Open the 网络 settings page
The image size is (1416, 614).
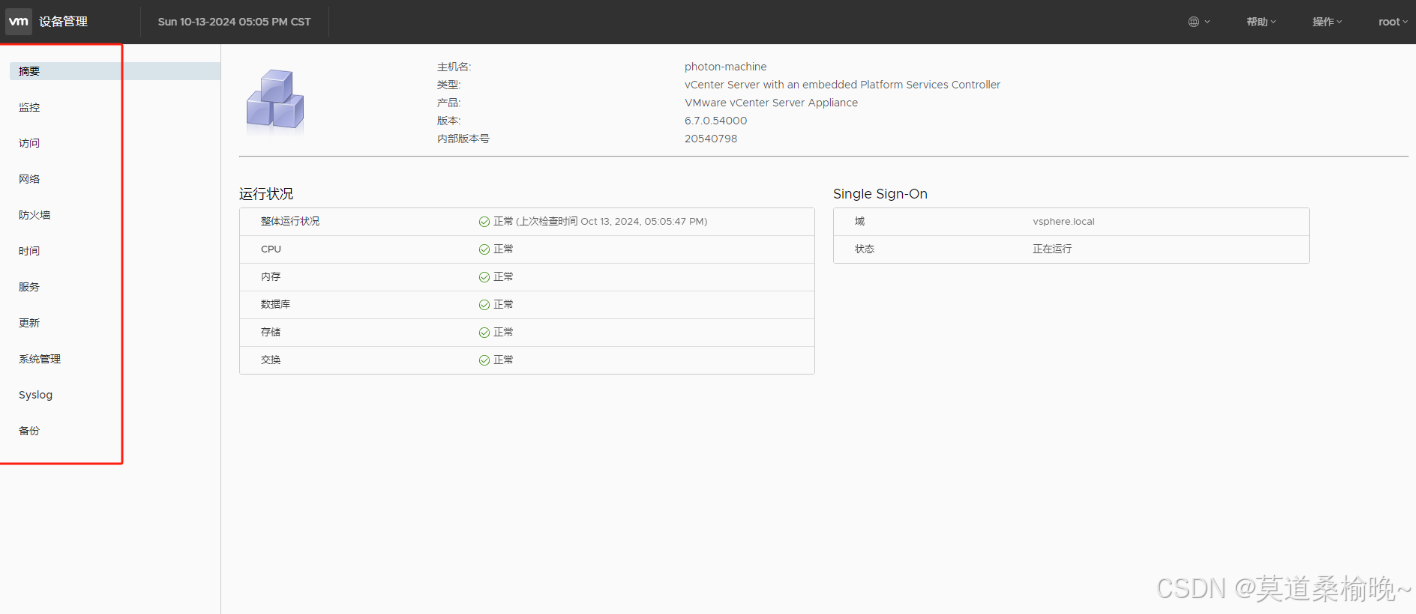point(29,179)
